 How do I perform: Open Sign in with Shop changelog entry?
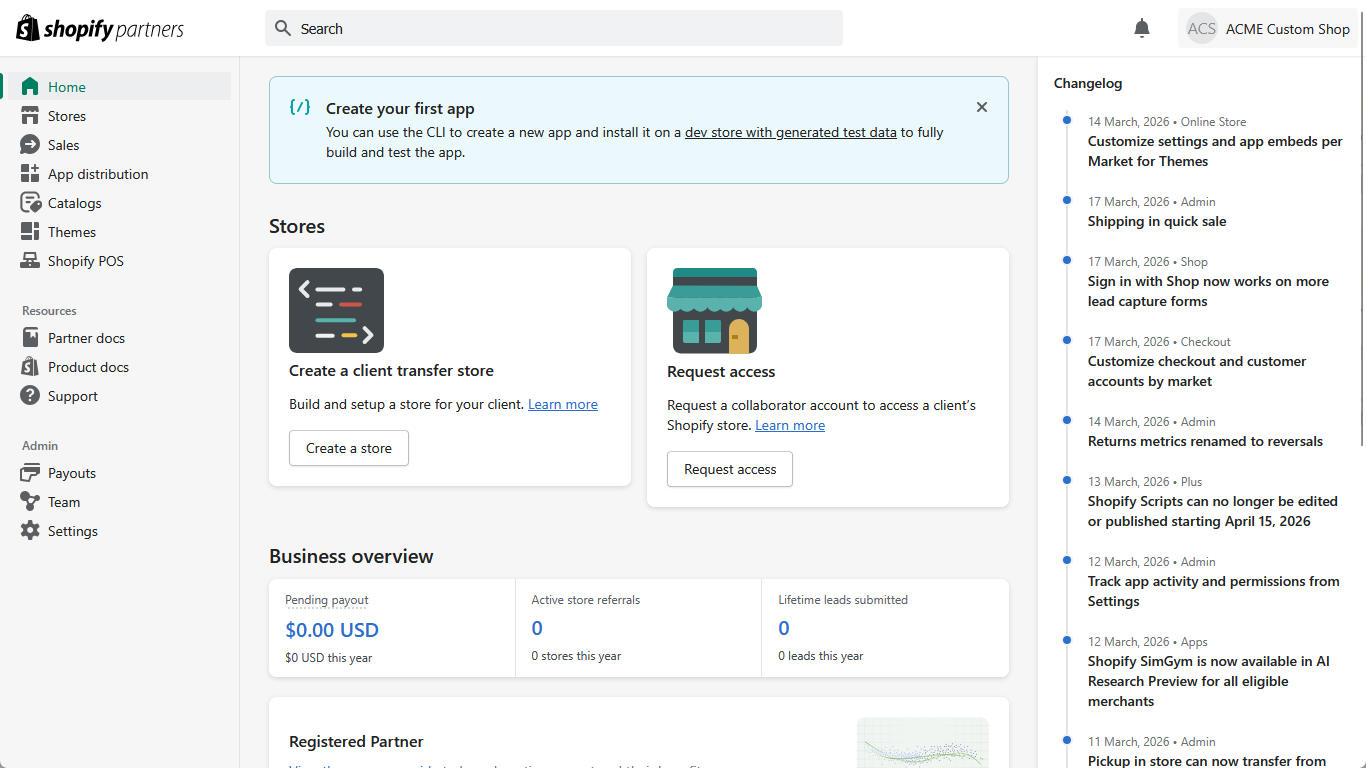(x=1208, y=291)
